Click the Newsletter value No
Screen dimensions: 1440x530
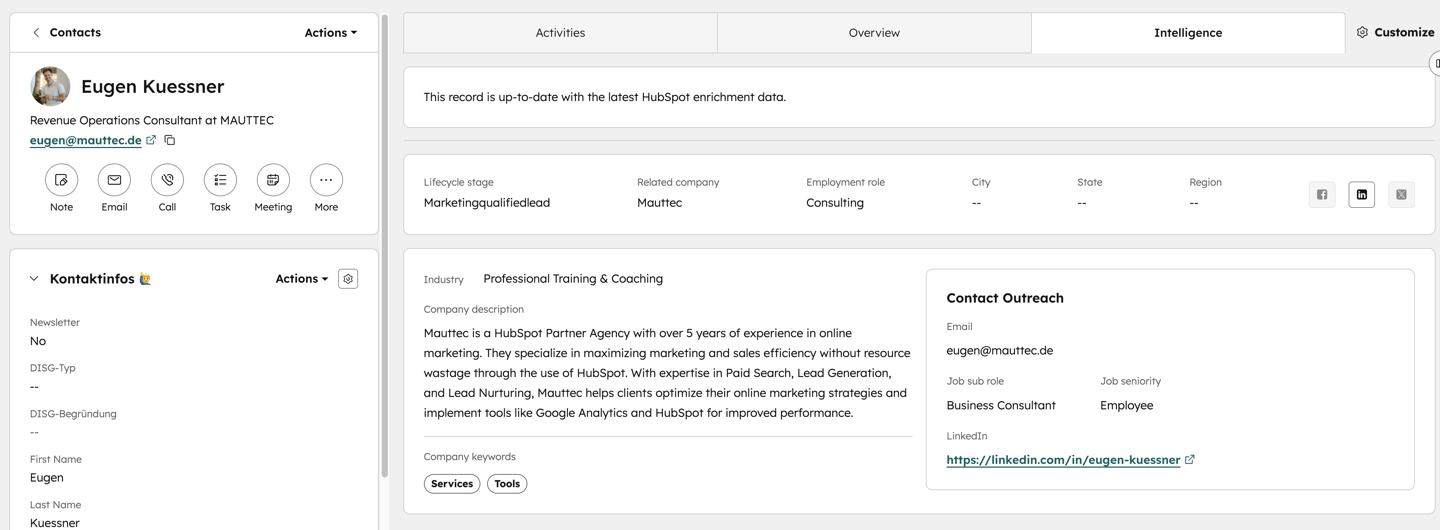pyautogui.click(x=38, y=341)
